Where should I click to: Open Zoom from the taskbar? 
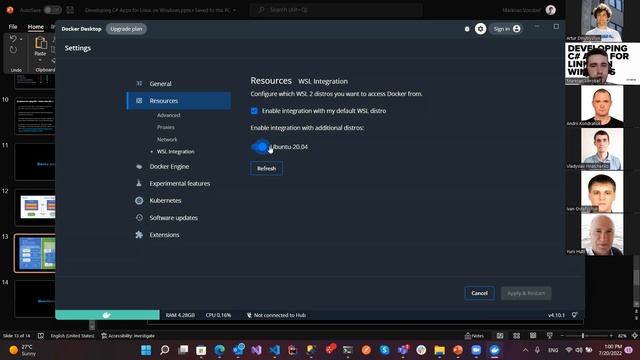[x=476, y=350]
